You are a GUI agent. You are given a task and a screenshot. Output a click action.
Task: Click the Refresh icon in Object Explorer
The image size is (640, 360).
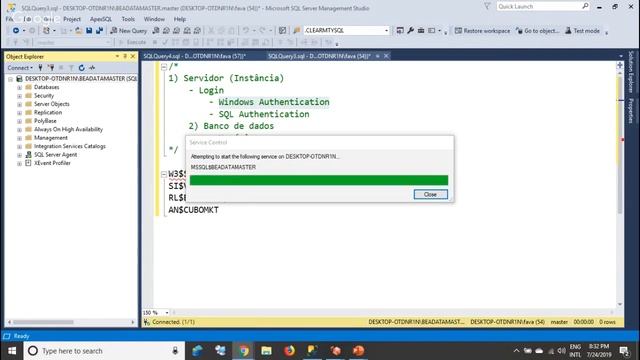tap(82, 68)
